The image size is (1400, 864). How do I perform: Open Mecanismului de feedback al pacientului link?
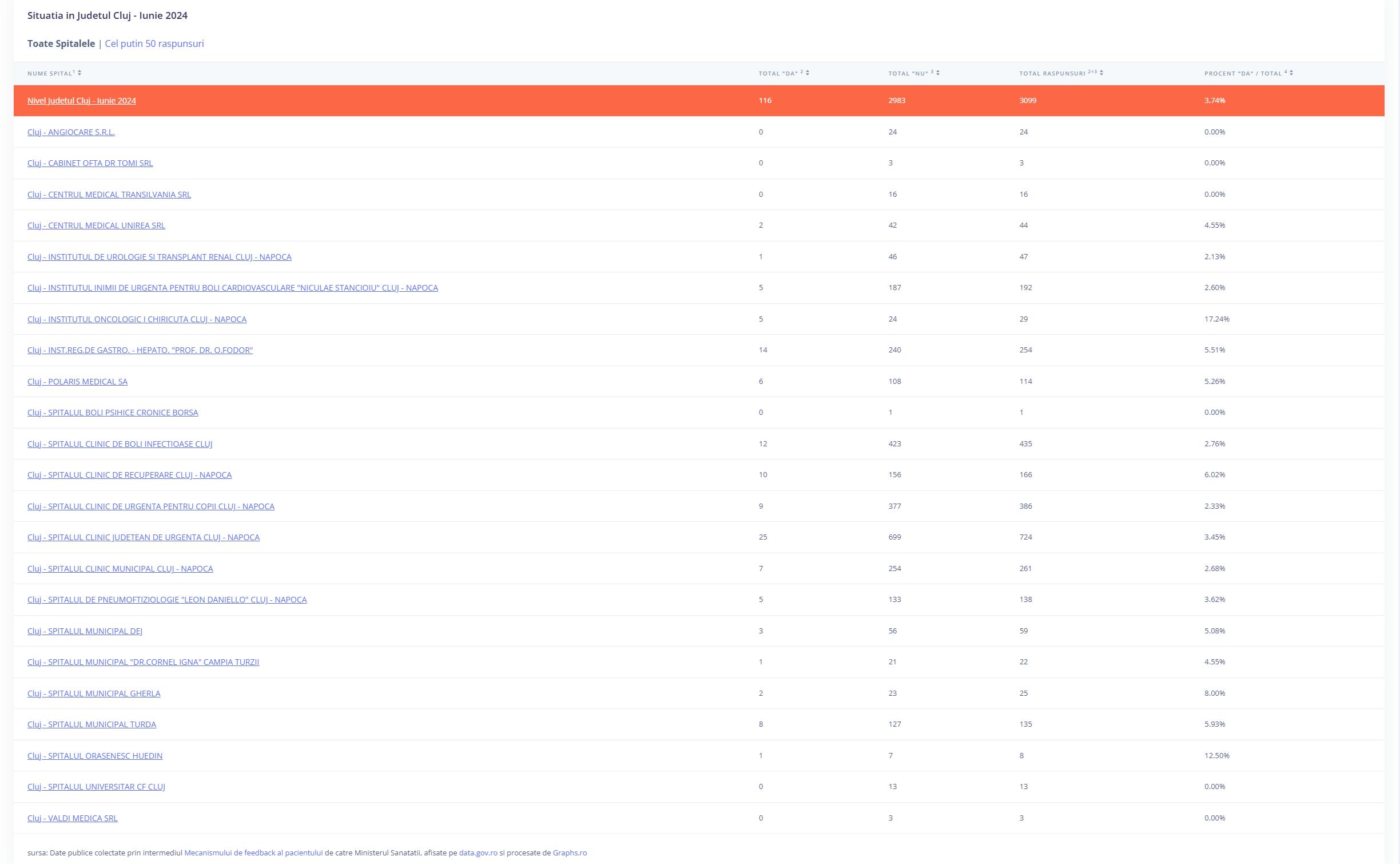[253, 853]
